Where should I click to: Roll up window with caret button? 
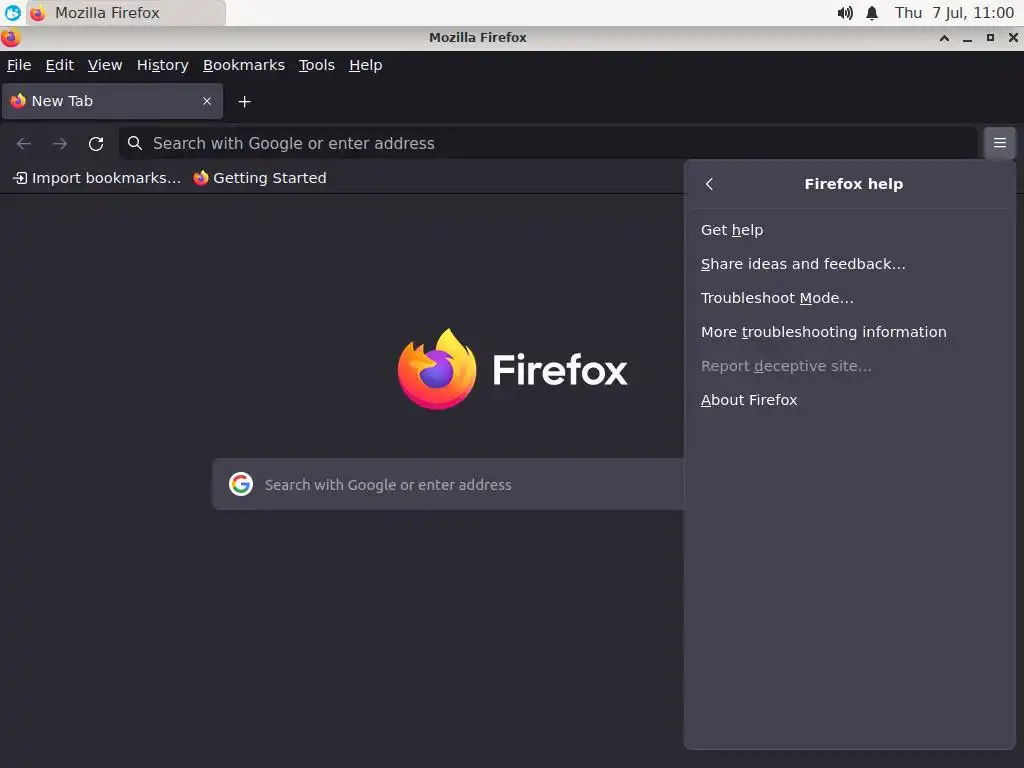click(944, 38)
